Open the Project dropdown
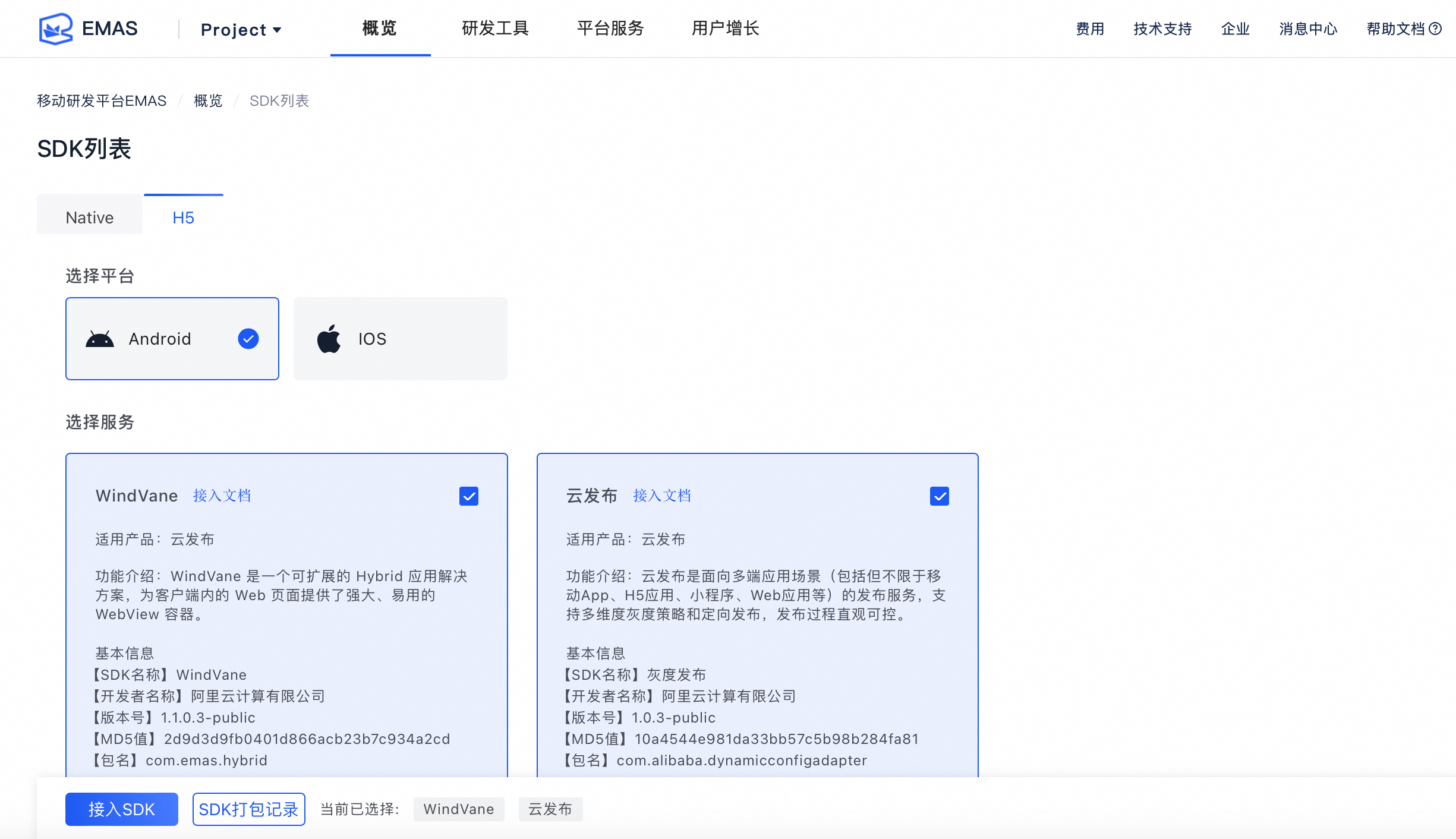Image resolution: width=1456 pixels, height=839 pixels. coord(241,29)
